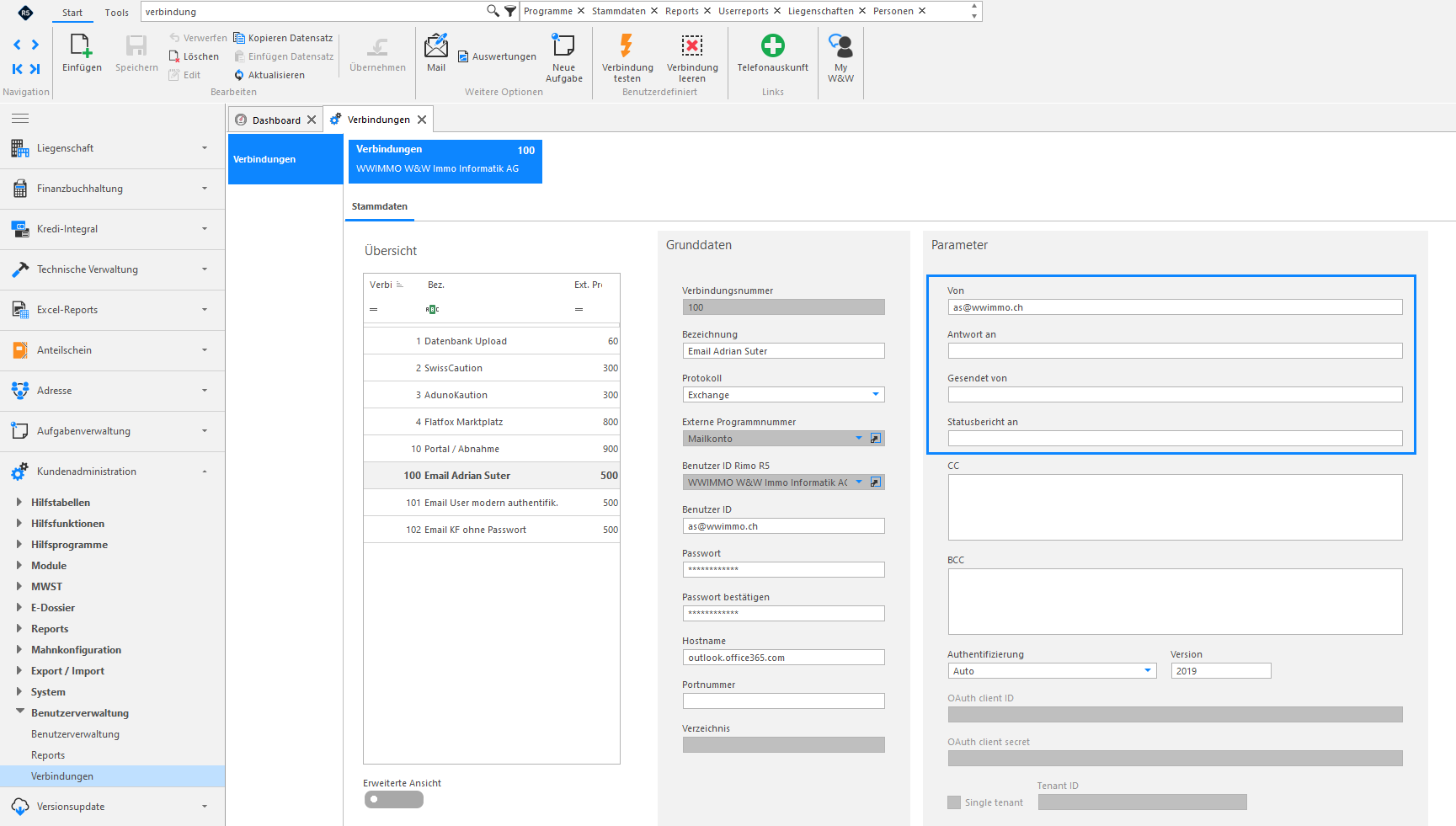This screenshot has width=1456, height=826.
Task: Run Verbindung testen
Action: coord(627,57)
